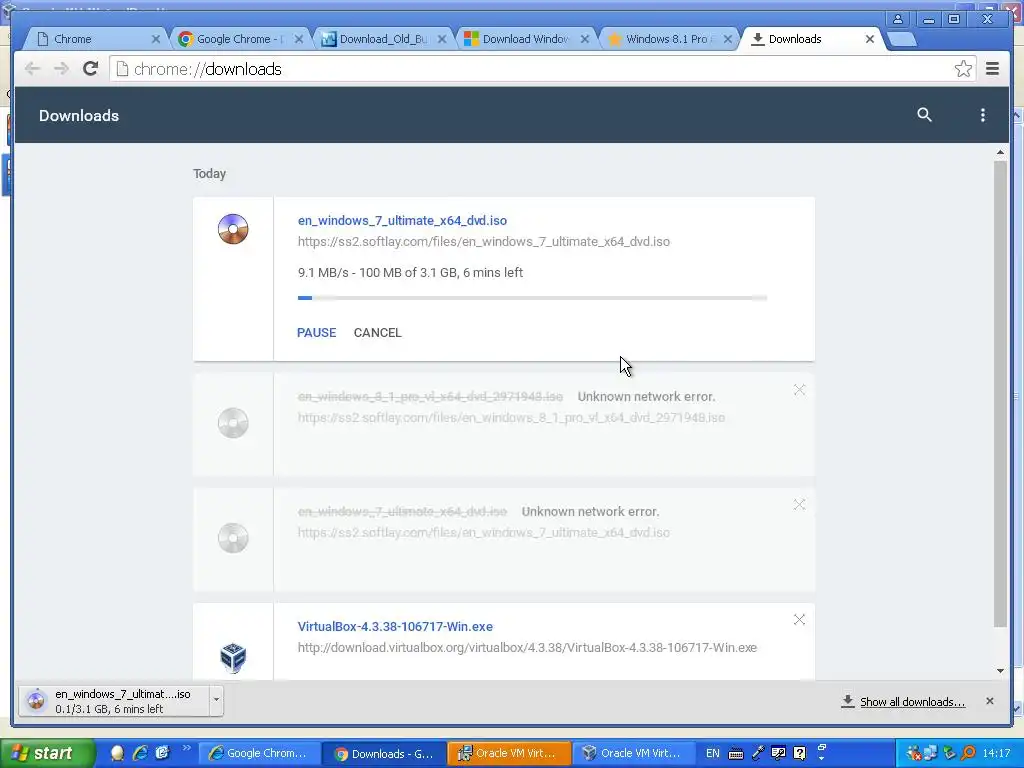Click Show all downloads link
Viewport: 1024px width, 768px height.
[x=912, y=702]
